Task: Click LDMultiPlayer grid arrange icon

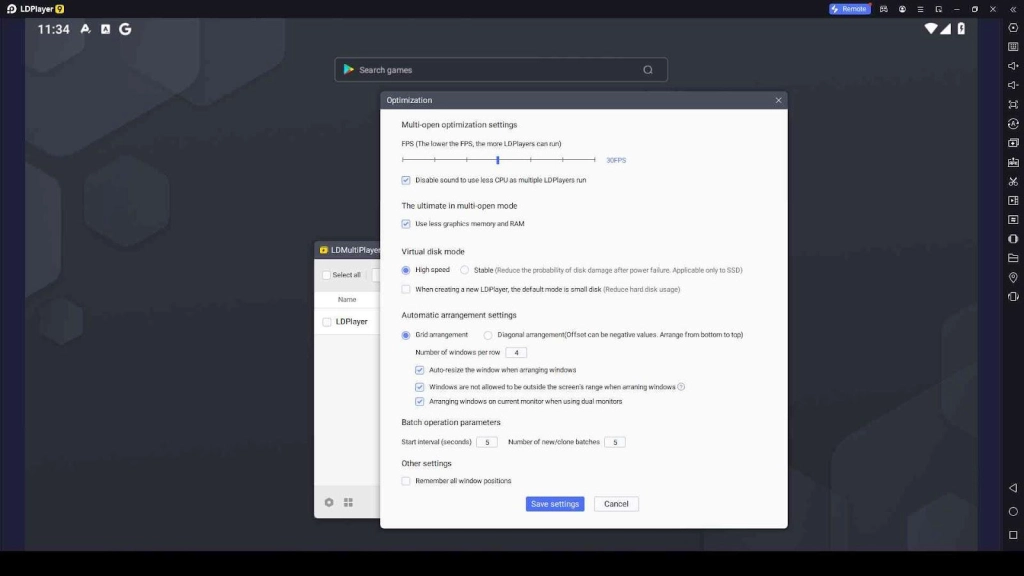Action: click(348, 502)
